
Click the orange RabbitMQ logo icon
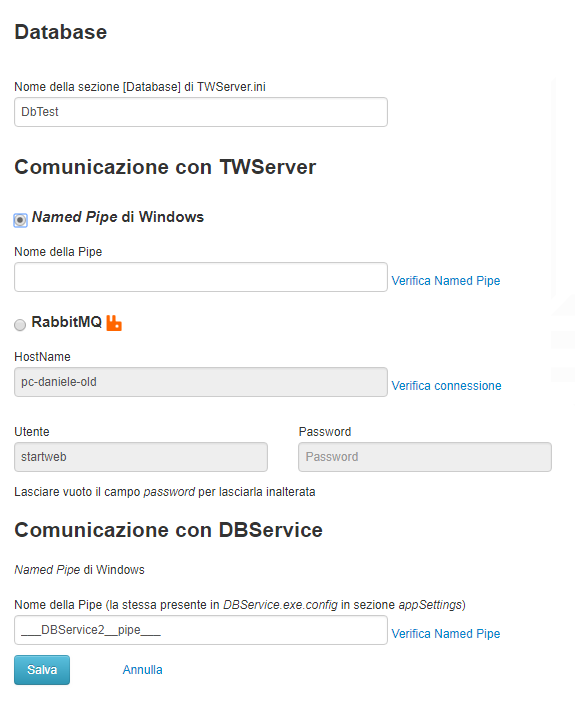tap(114, 323)
